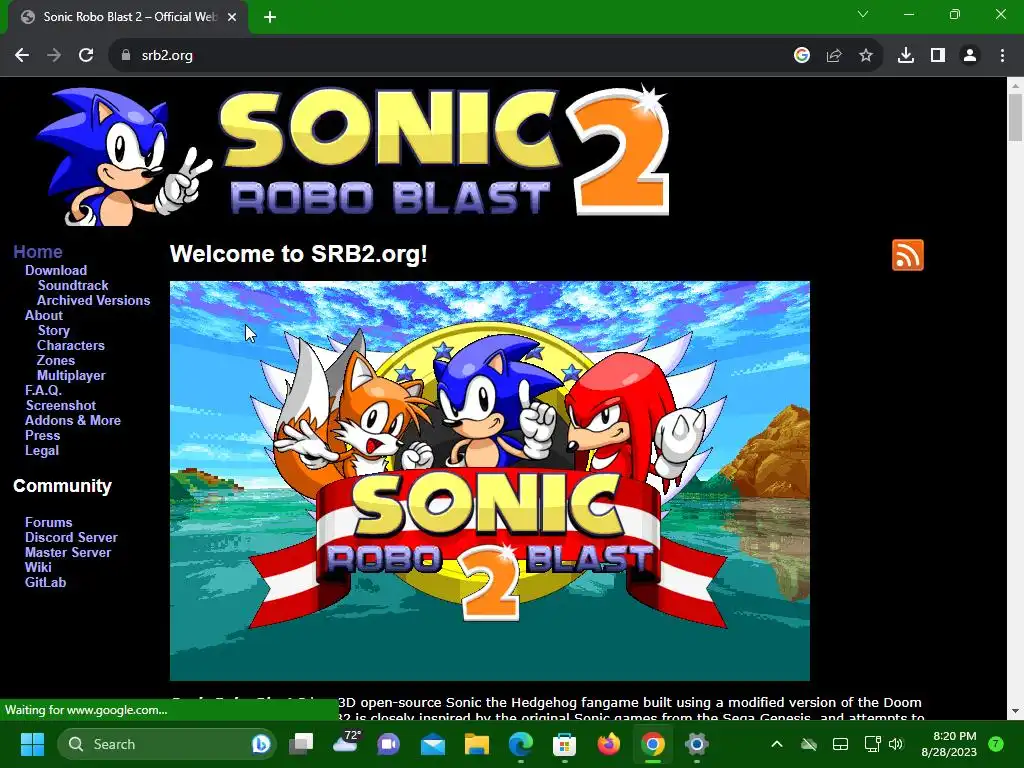Open Bing Chat icon in search box
This screenshot has width=1024, height=768.
(261, 744)
